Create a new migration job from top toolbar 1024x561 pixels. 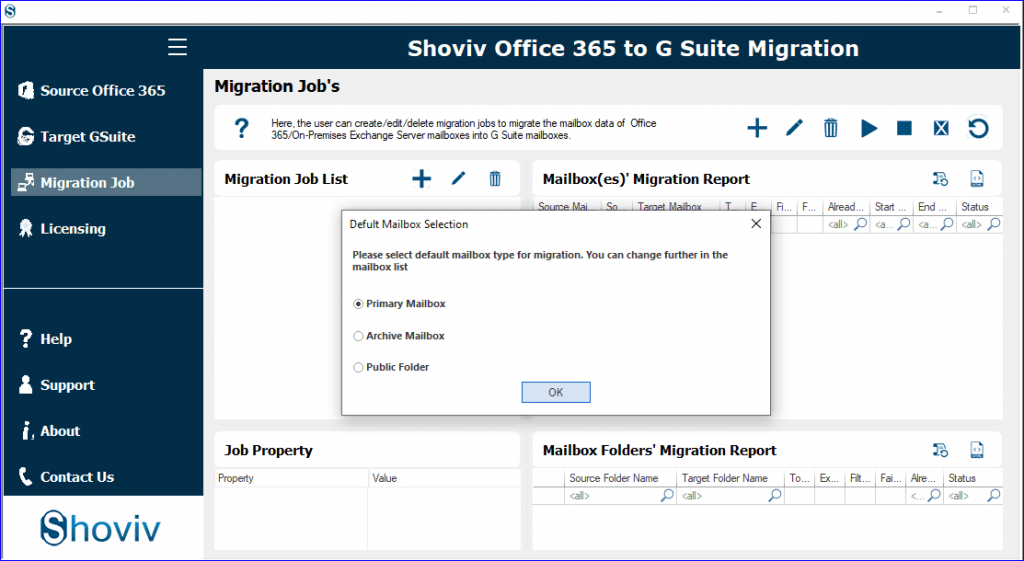(757, 128)
